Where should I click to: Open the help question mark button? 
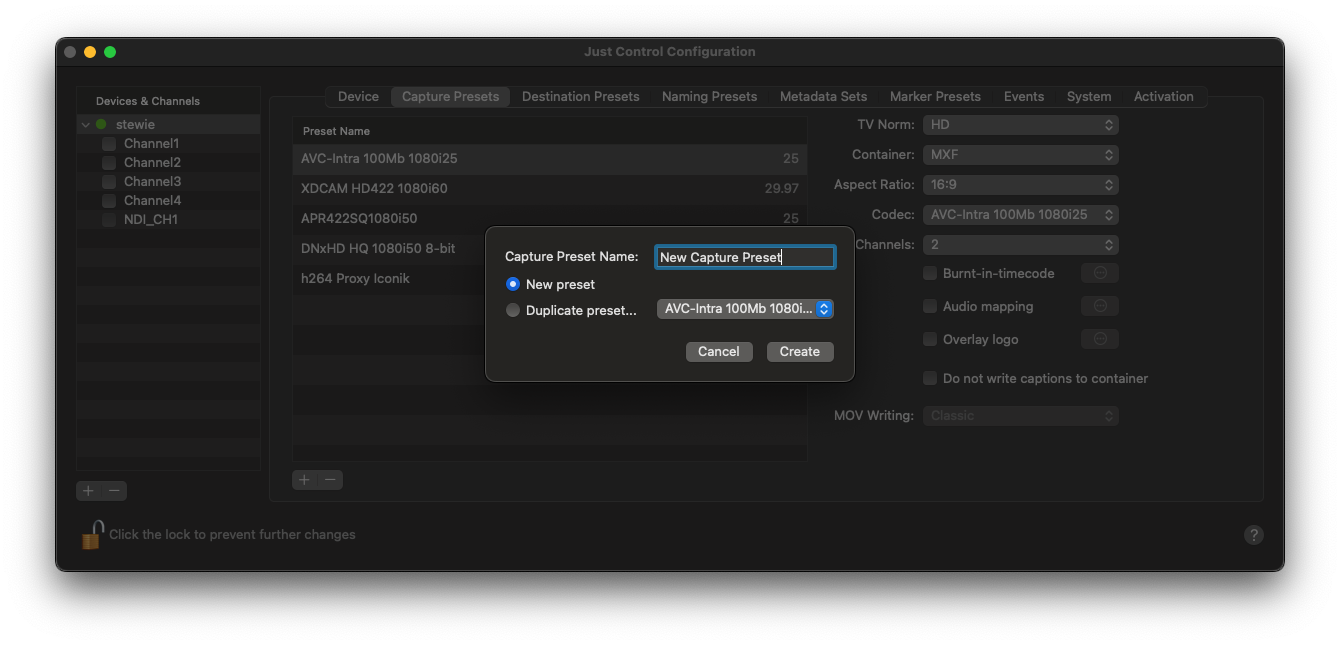point(1254,535)
